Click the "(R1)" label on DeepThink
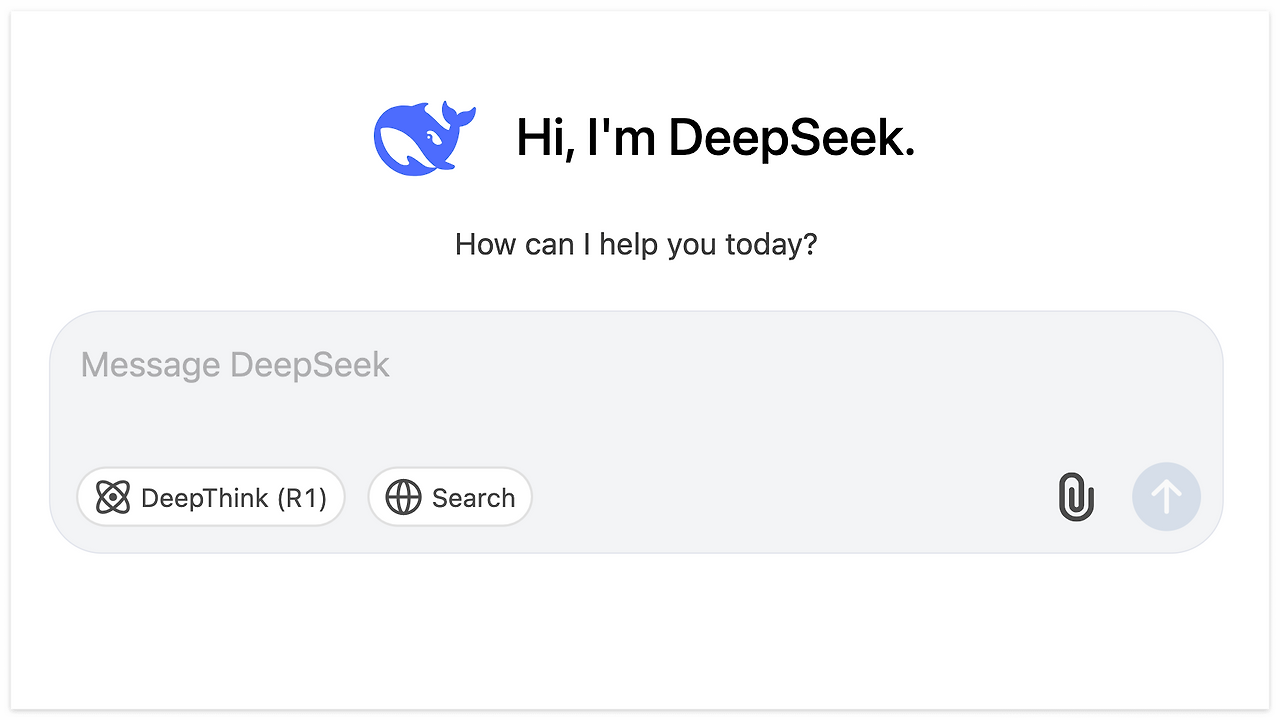 pyautogui.click(x=302, y=498)
